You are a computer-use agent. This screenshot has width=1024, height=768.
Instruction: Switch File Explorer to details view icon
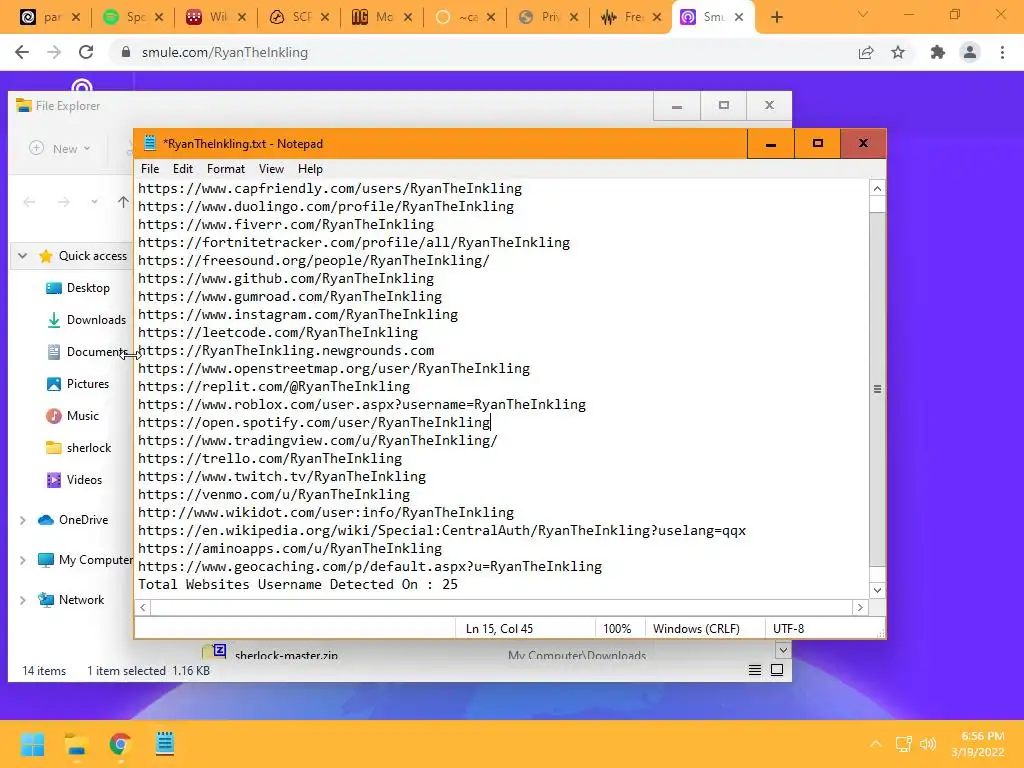[x=755, y=670]
